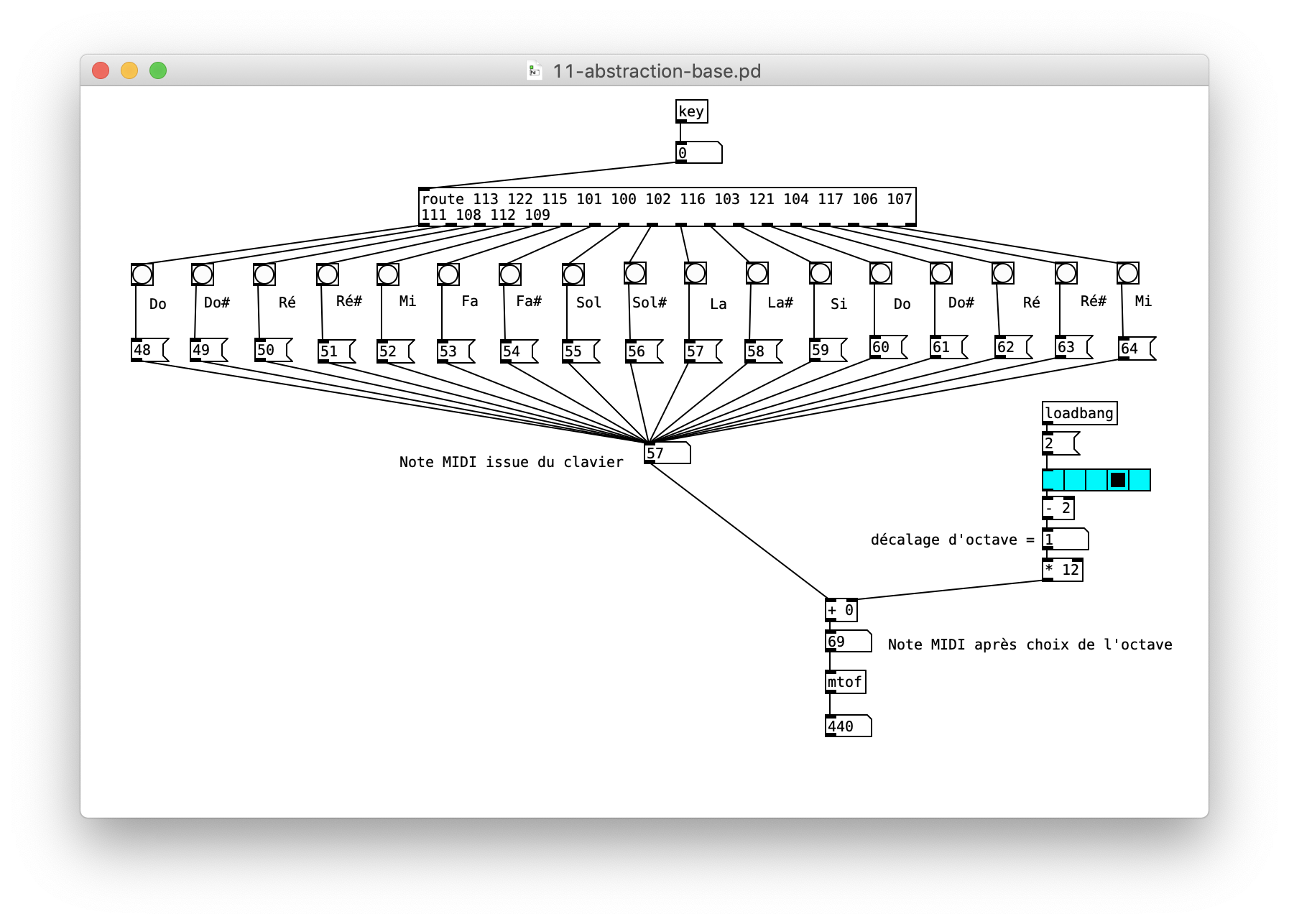Click message box 52

[396, 351]
